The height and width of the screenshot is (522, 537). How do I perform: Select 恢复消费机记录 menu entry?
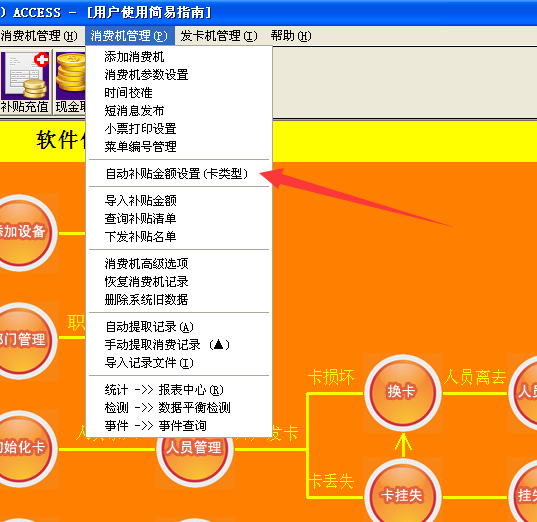point(179,282)
